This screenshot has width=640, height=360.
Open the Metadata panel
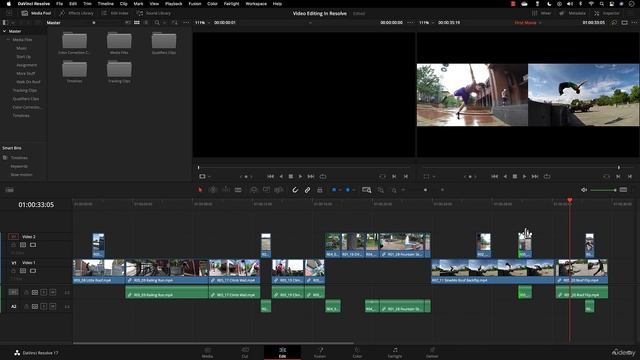tap(573, 13)
